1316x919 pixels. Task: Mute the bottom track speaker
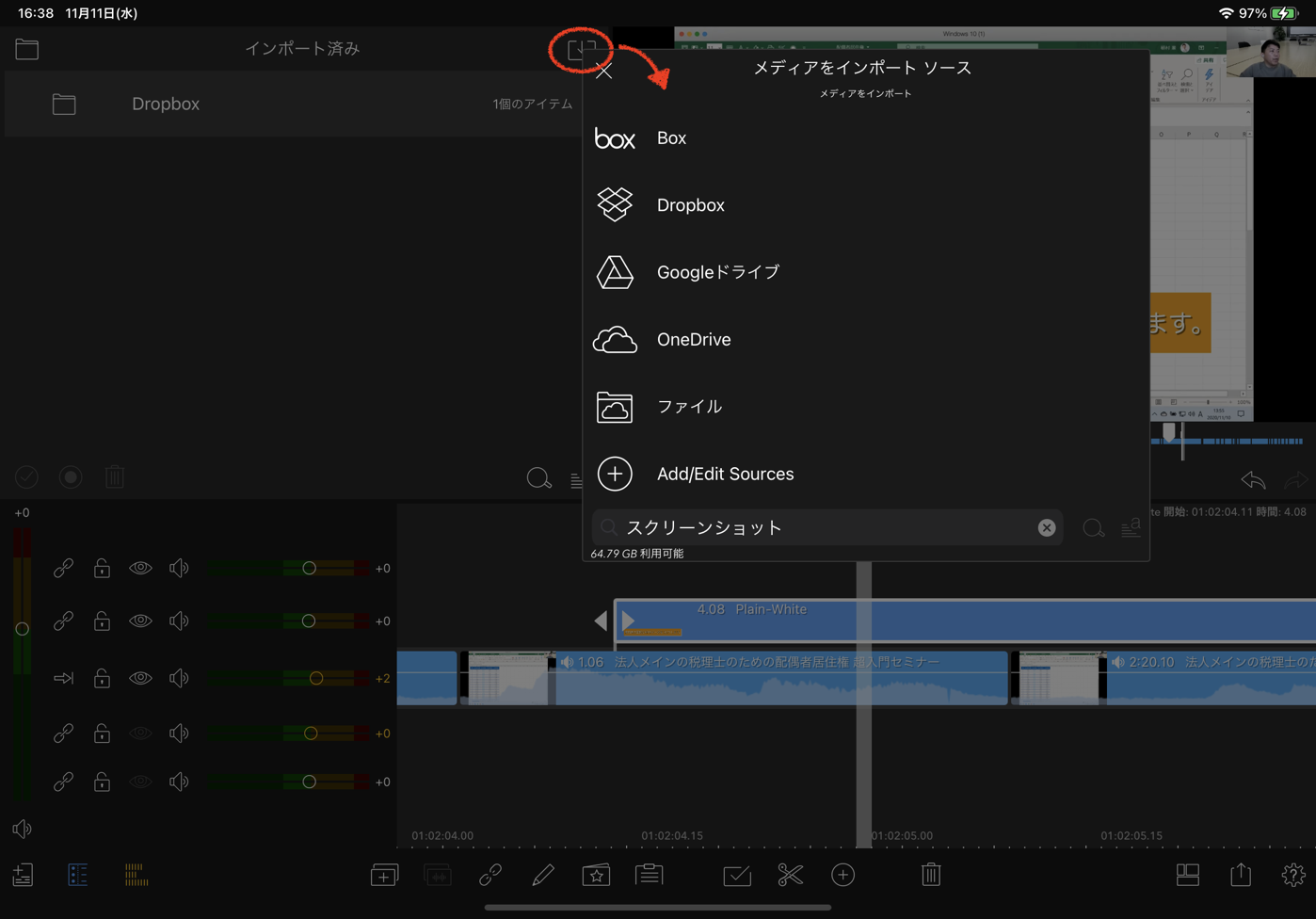179,782
